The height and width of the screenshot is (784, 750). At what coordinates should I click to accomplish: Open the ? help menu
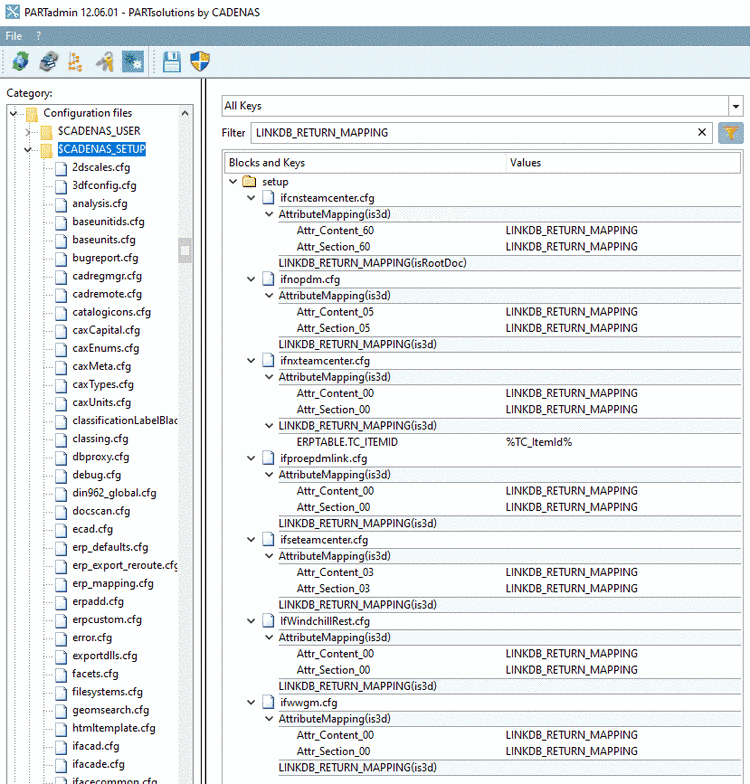point(39,35)
